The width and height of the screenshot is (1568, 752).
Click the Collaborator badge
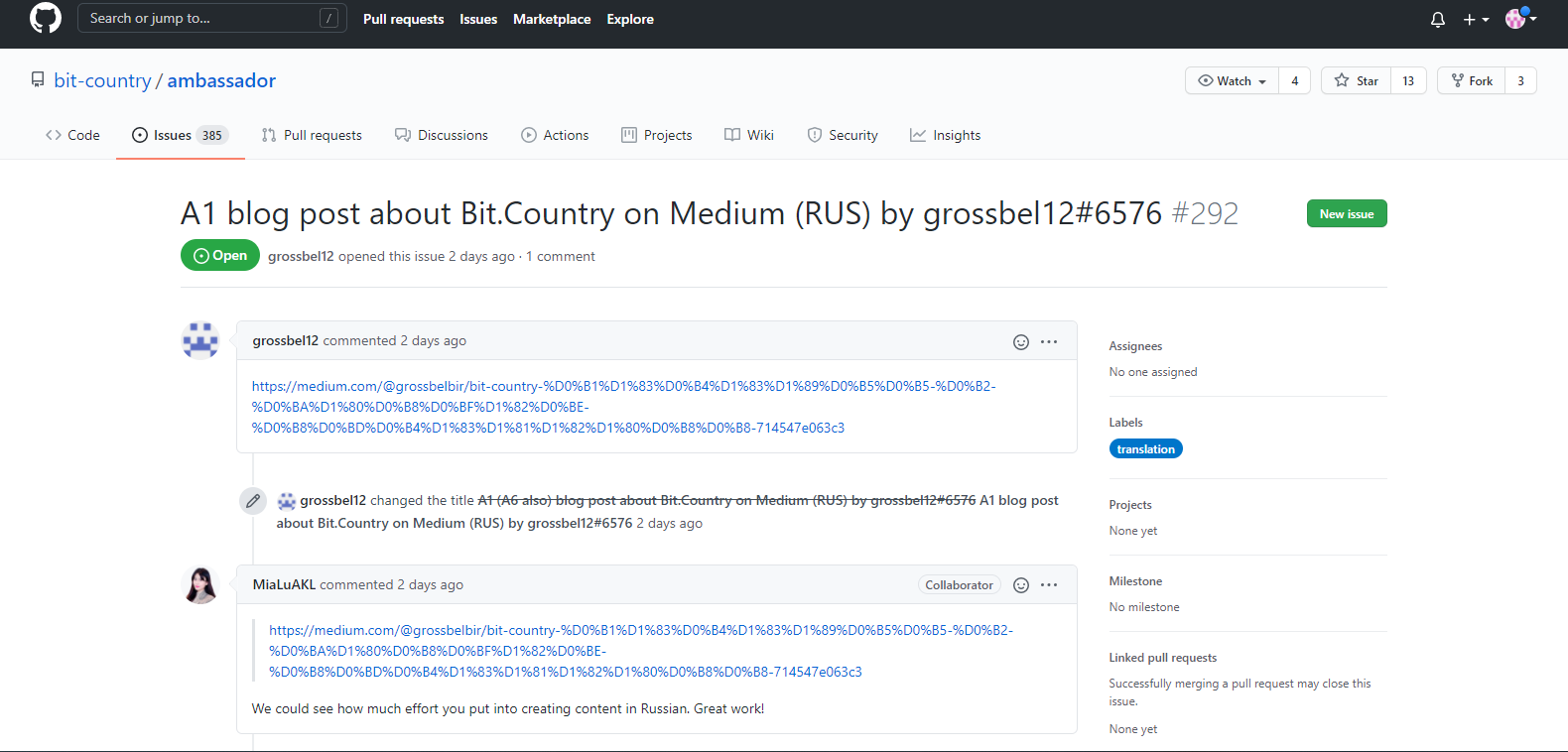(959, 585)
